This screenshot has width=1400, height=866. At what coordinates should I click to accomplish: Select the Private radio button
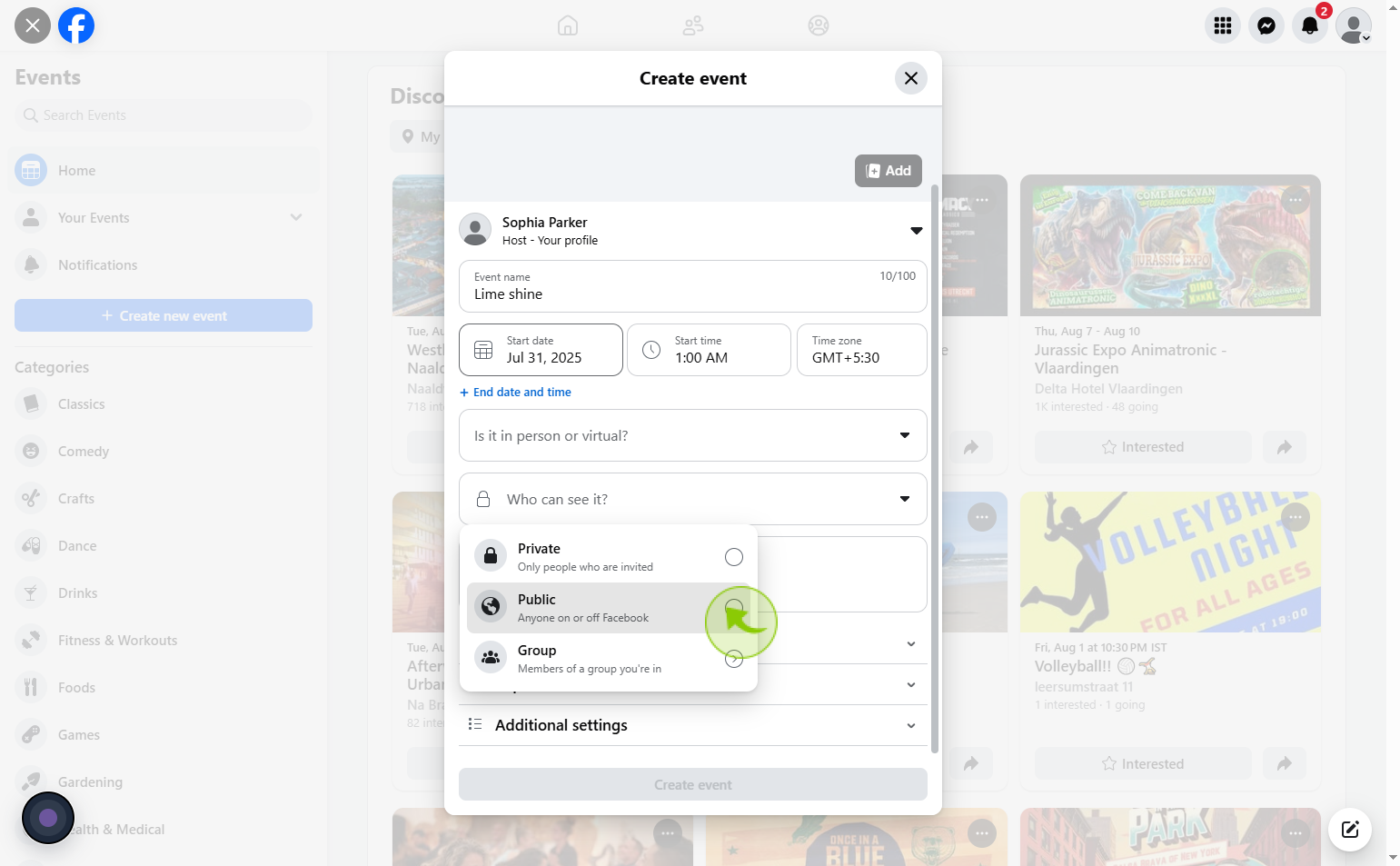(x=734, y=557)
